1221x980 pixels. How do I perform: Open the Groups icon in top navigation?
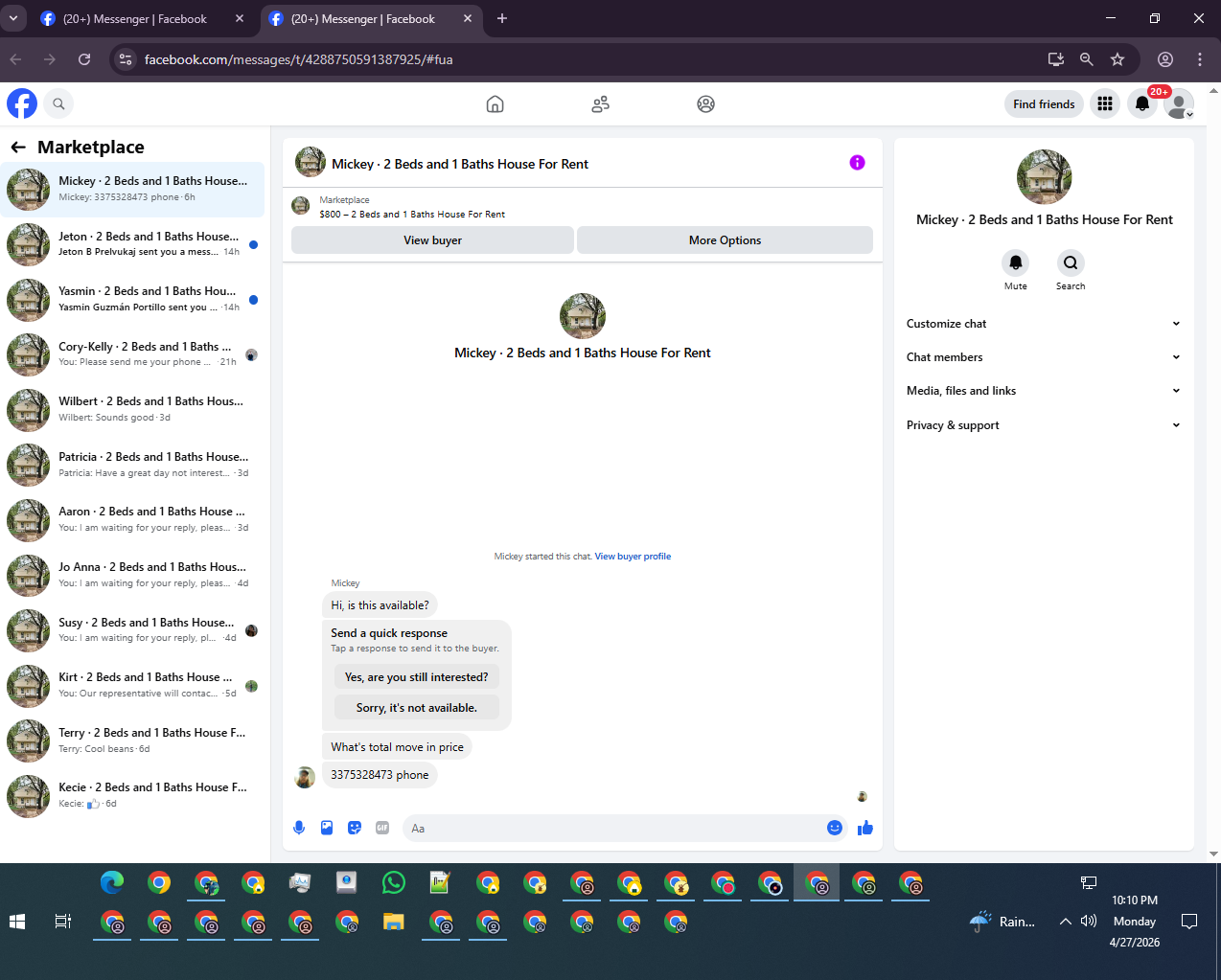pos(705,104)
